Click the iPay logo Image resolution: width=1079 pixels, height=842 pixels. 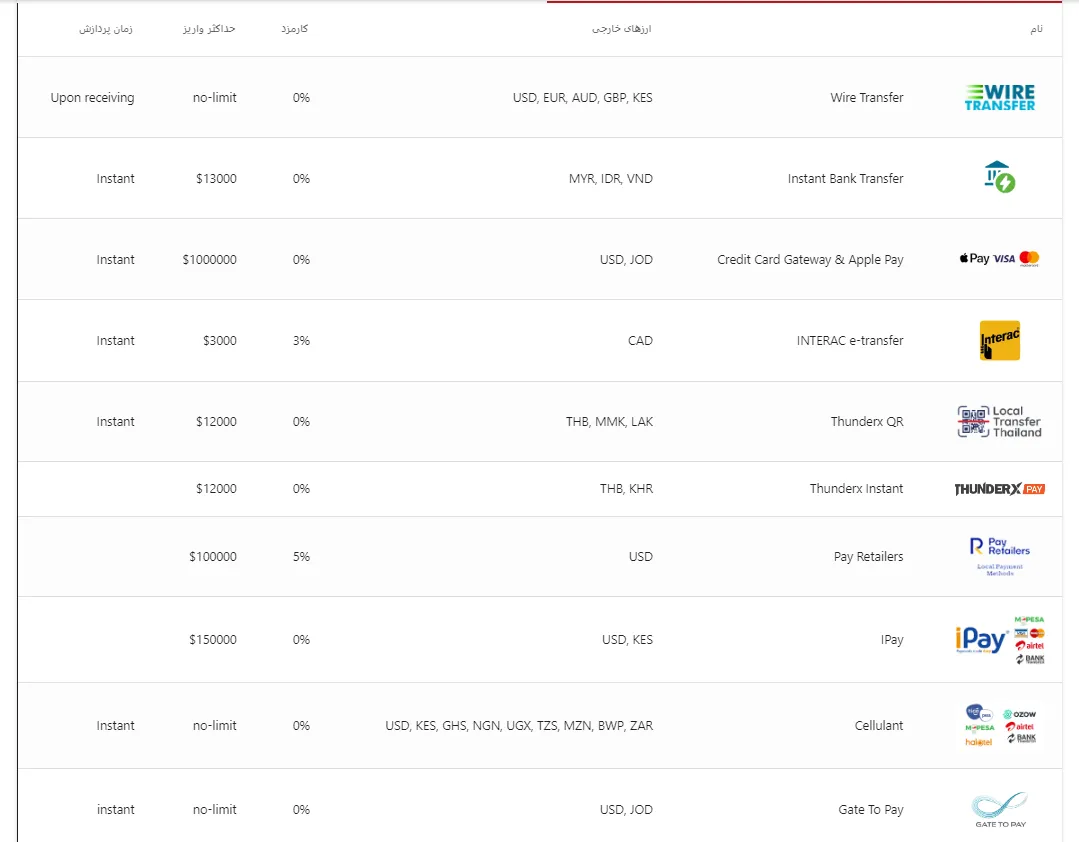point(999,640)
